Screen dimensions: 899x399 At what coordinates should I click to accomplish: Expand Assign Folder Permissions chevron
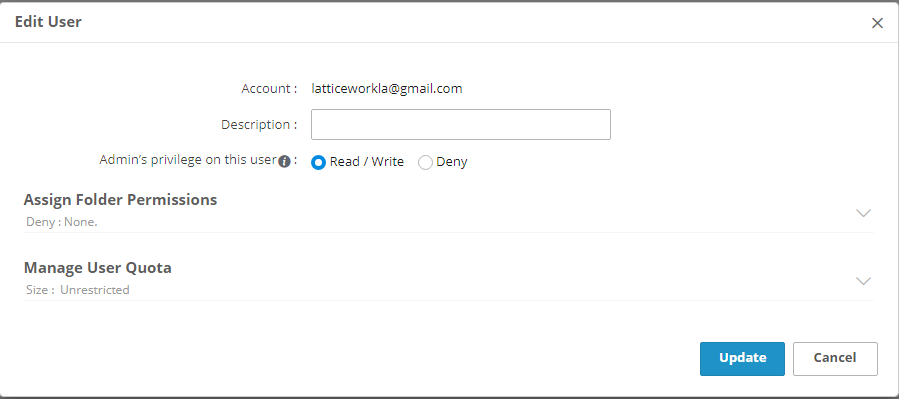pyautogui.click(x=863, y=213)
